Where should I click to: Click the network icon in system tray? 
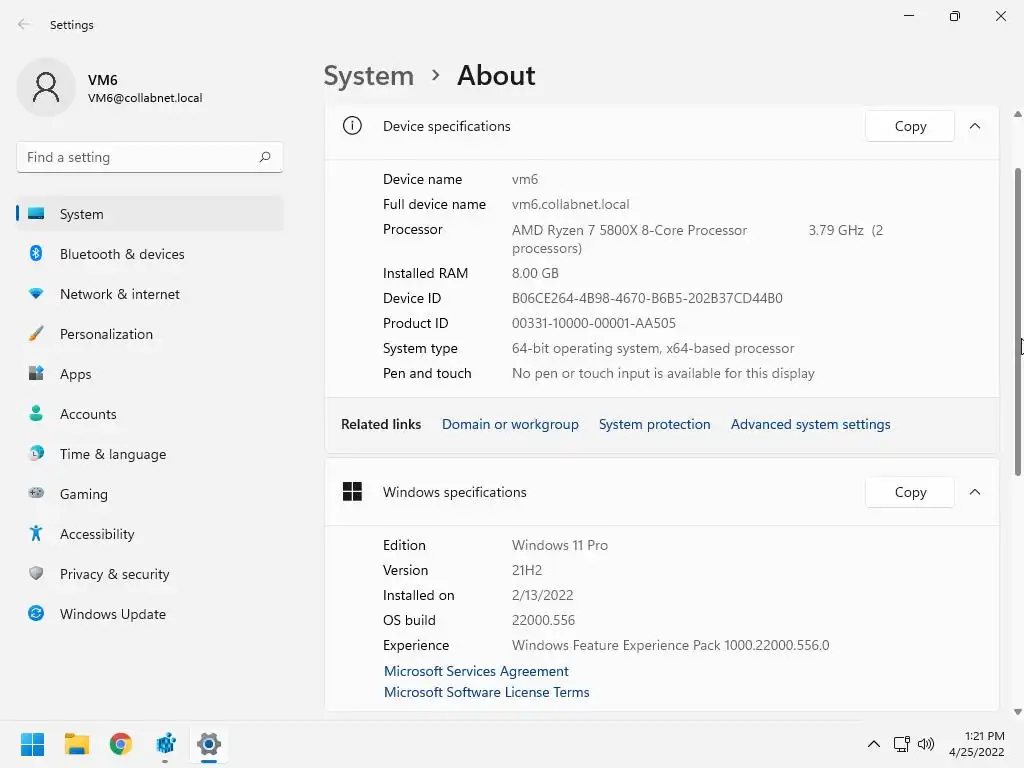click(x=902, y=744)
